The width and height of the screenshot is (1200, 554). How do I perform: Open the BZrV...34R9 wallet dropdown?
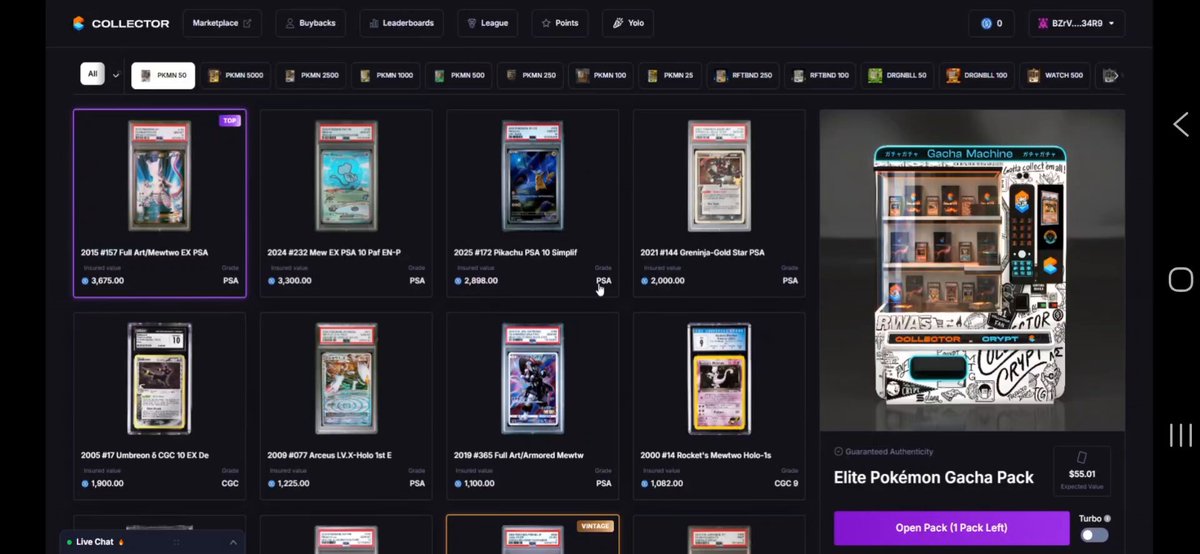[1077, 23]
